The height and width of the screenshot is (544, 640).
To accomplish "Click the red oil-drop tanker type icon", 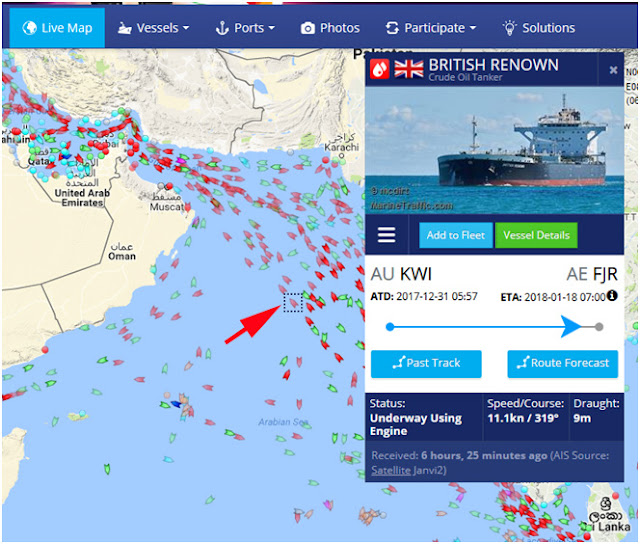I will [x=379, y=69].
